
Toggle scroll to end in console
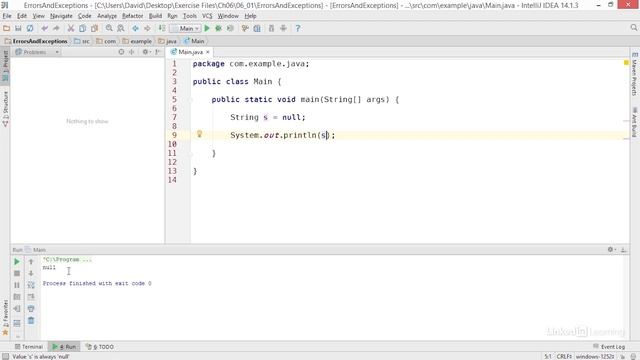coord(31,297)
